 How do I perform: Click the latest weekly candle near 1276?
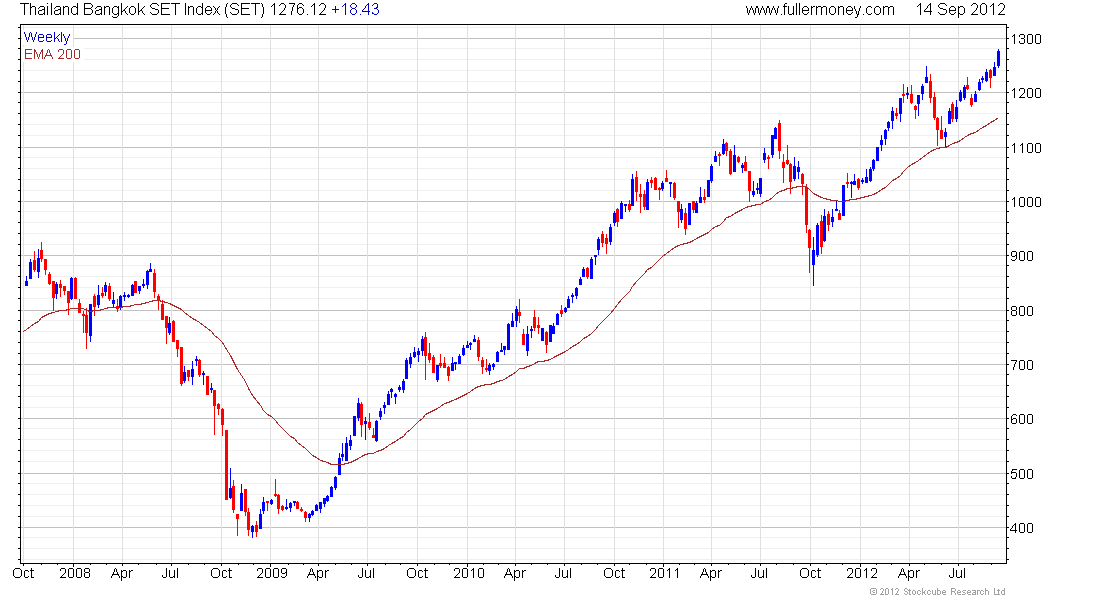coord(998,58)
